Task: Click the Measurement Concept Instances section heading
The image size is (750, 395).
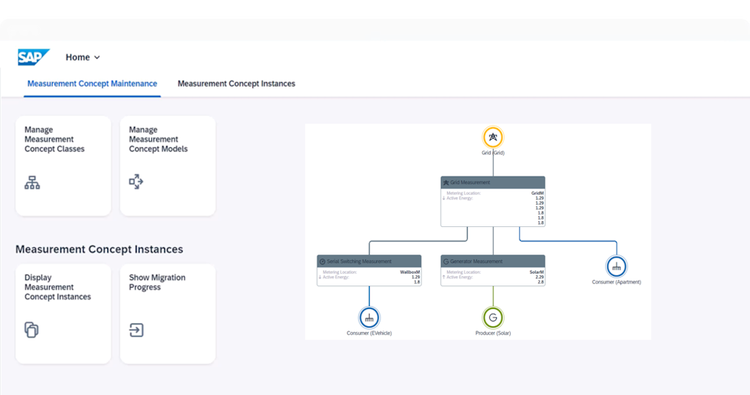Action: click(99, 249)
